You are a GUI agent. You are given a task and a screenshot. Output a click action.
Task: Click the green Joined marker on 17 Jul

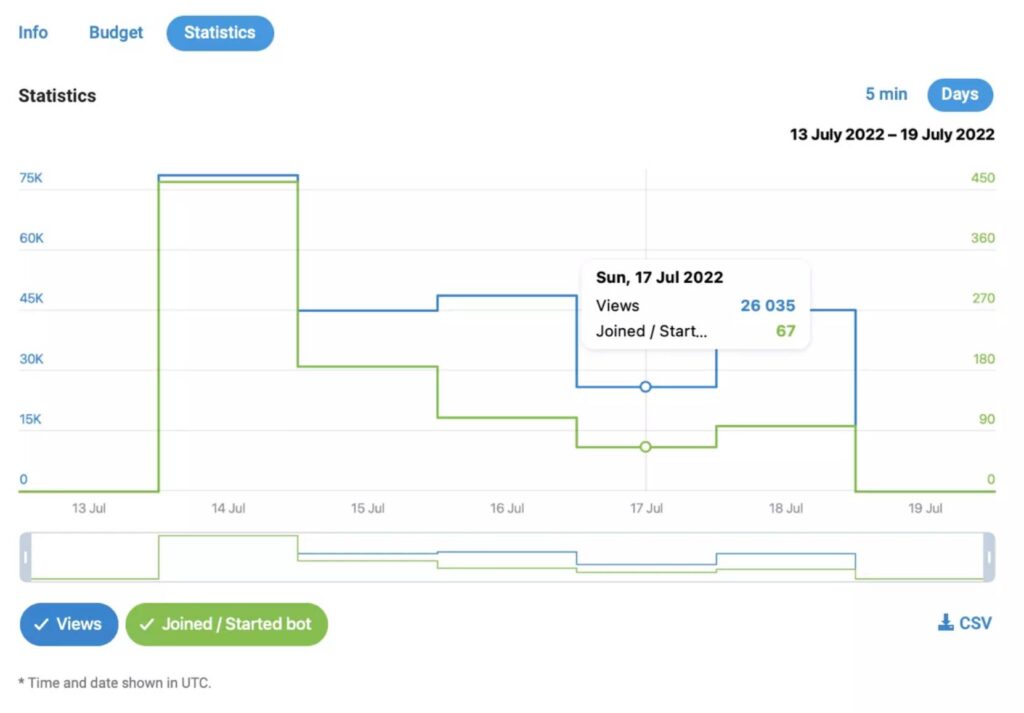coord(645,447)
